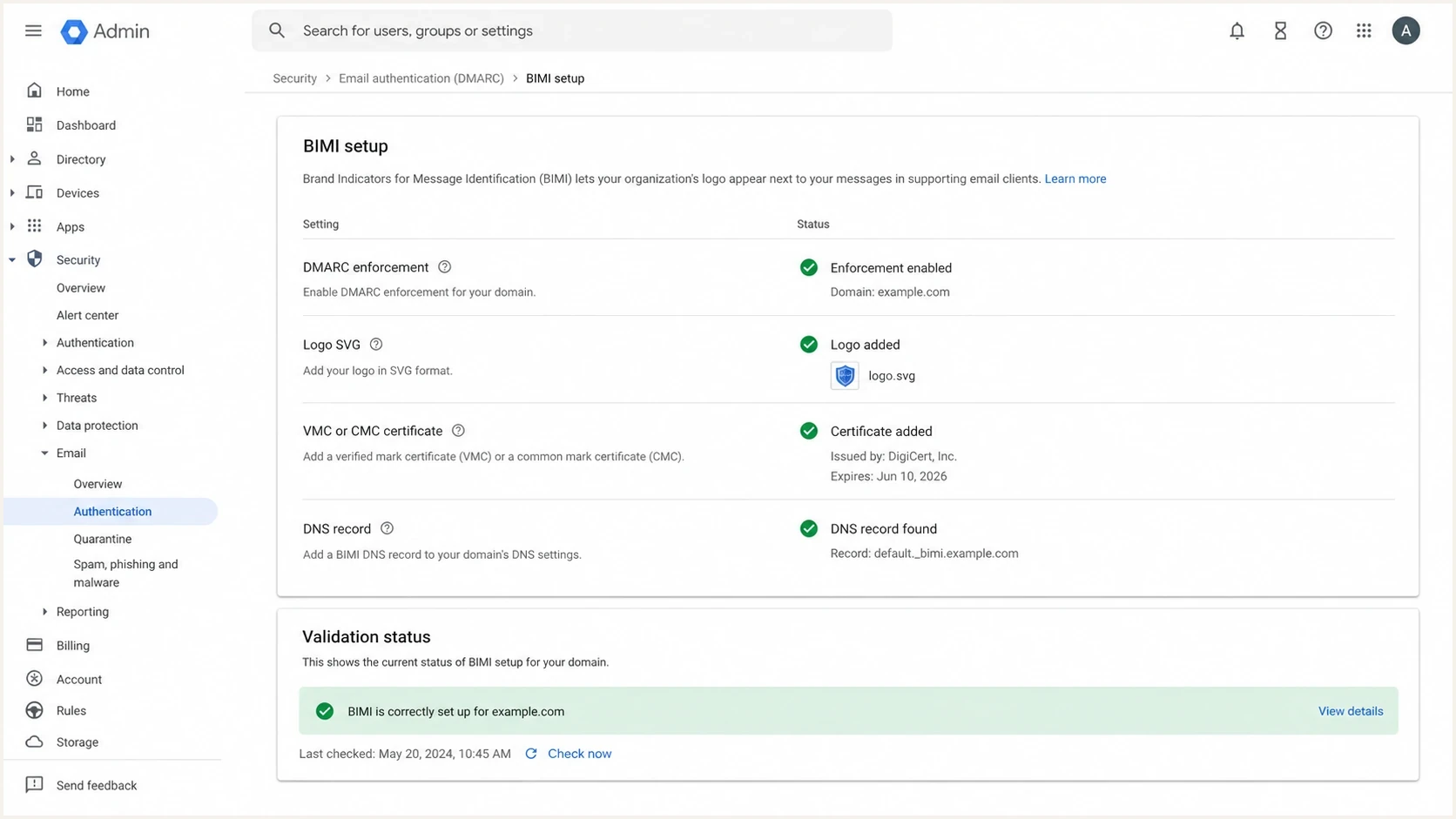Open help tooltip for DMARC enforcement

tap(444, 267)
